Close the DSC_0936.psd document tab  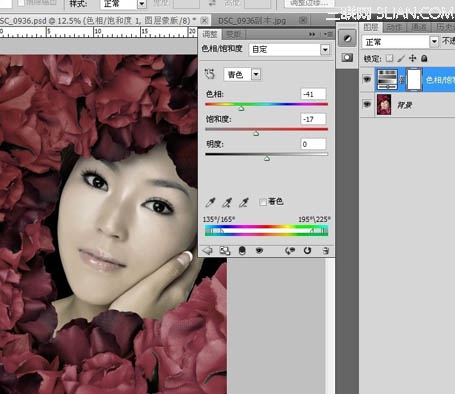205,21
